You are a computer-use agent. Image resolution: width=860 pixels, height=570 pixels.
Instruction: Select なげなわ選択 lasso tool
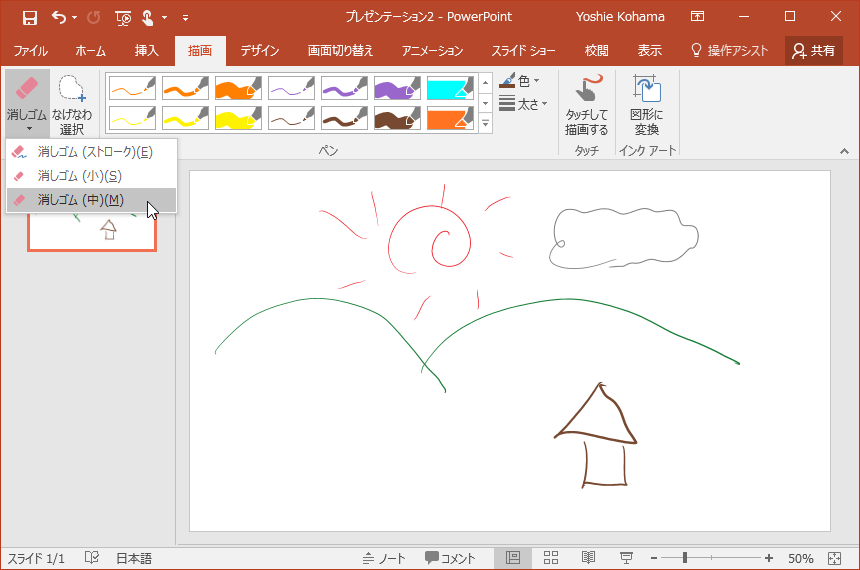72,104
